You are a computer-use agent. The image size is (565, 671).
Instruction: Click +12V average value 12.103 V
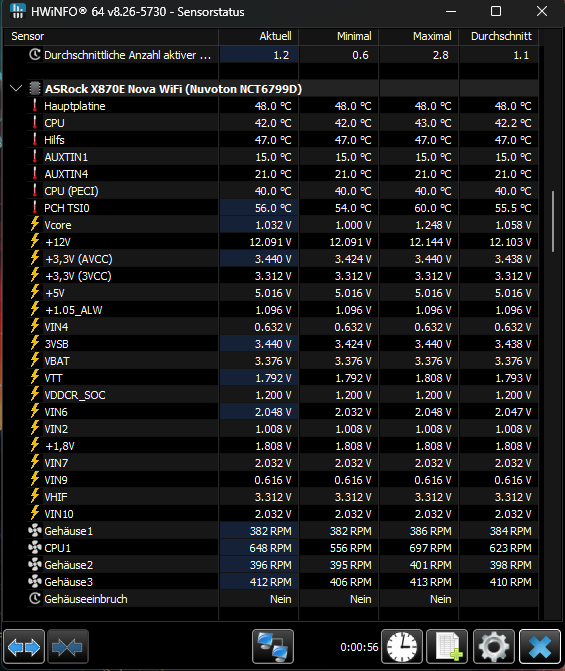(x=510, y=242)
